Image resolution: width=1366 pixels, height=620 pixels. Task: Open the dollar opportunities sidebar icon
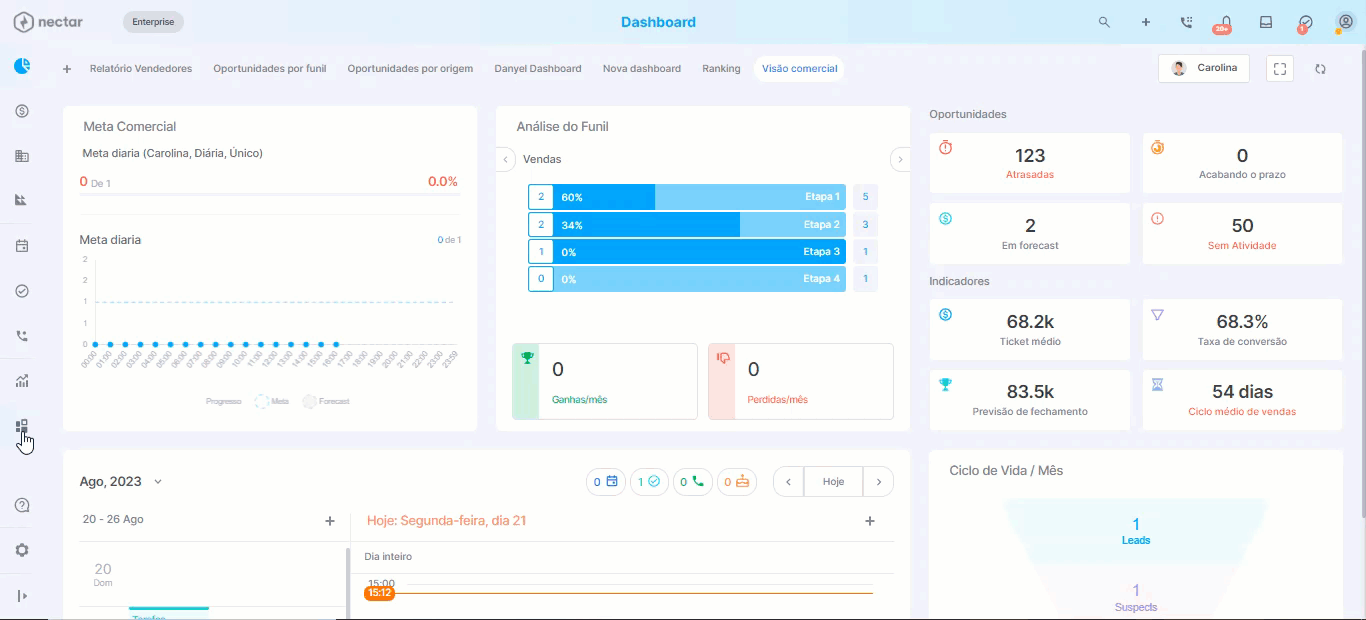pyautogui.click(x=22, y=111)
